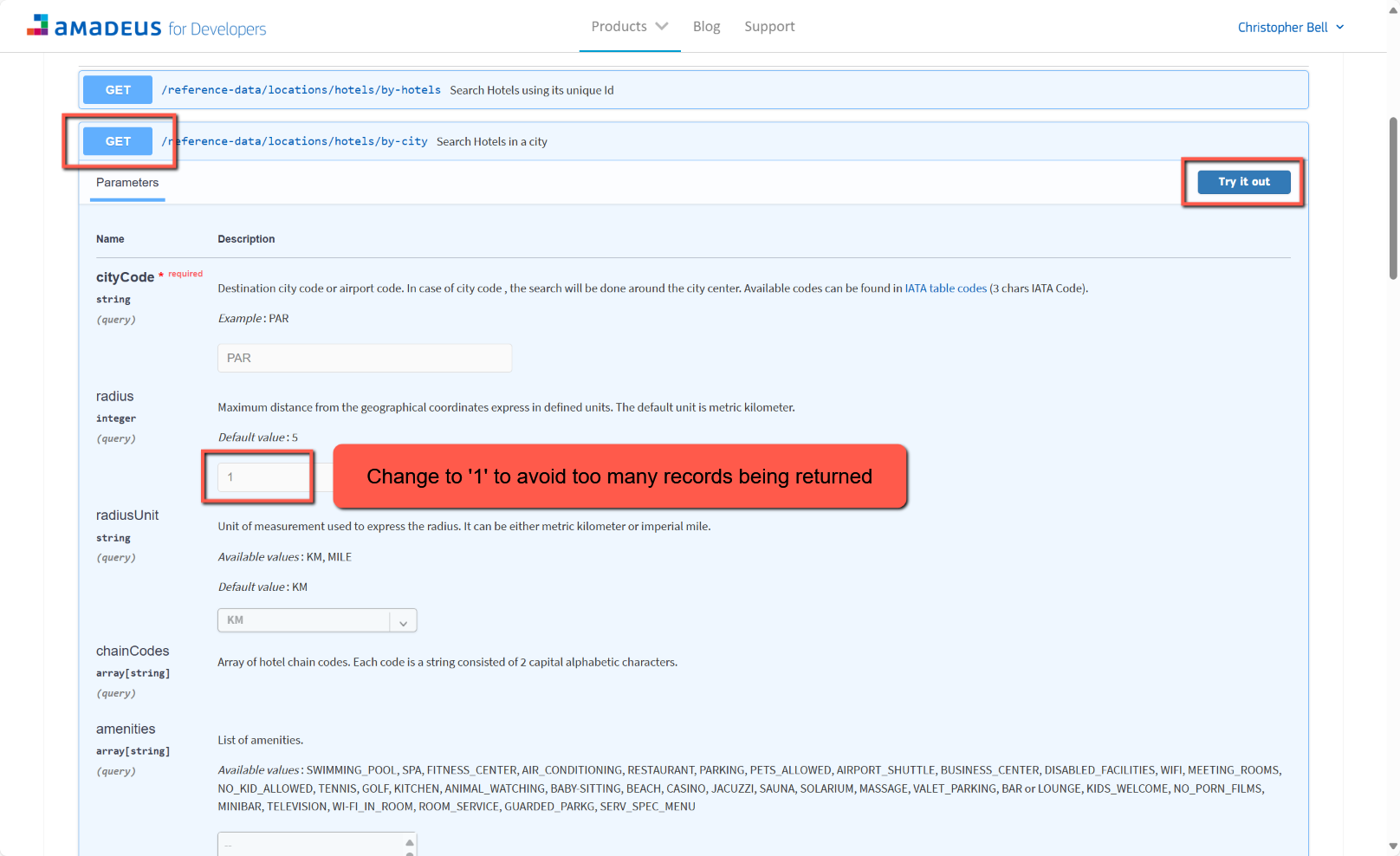The image size is (1400, 856).
Task: Expand the Christopher Bell account menu
Action: 1290,28
